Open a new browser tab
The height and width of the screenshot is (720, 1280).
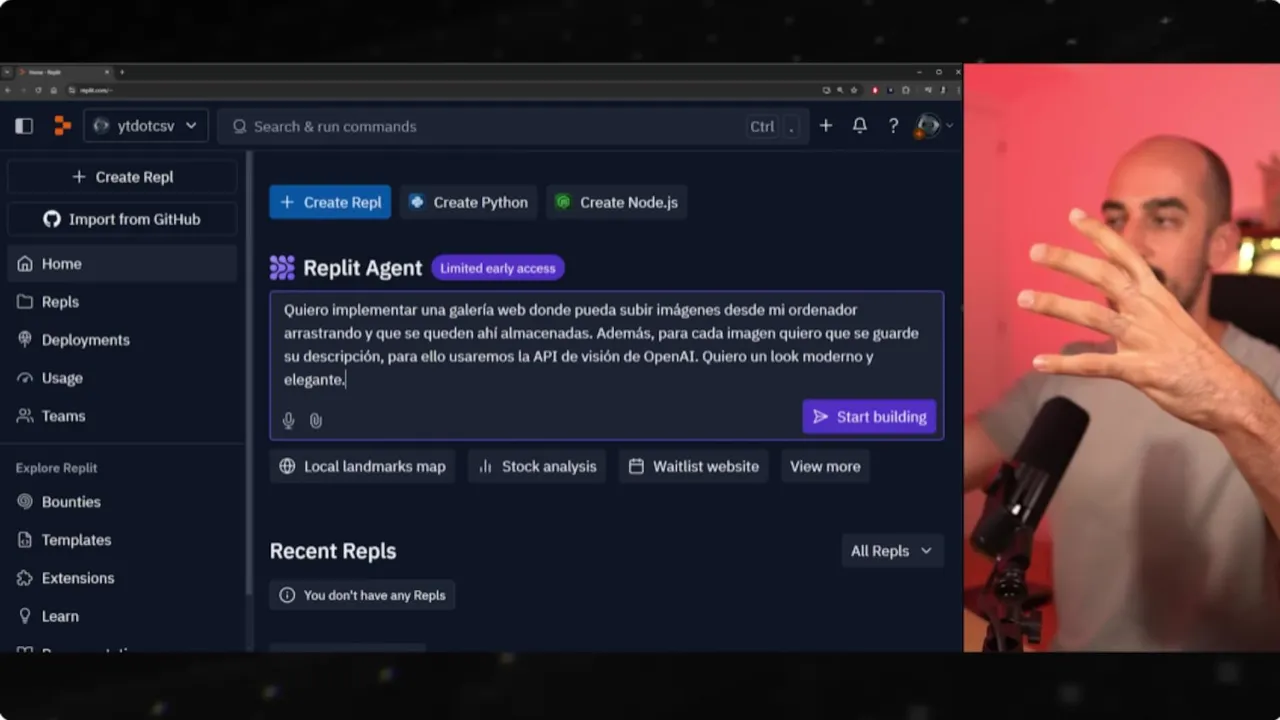coord(122,72)
